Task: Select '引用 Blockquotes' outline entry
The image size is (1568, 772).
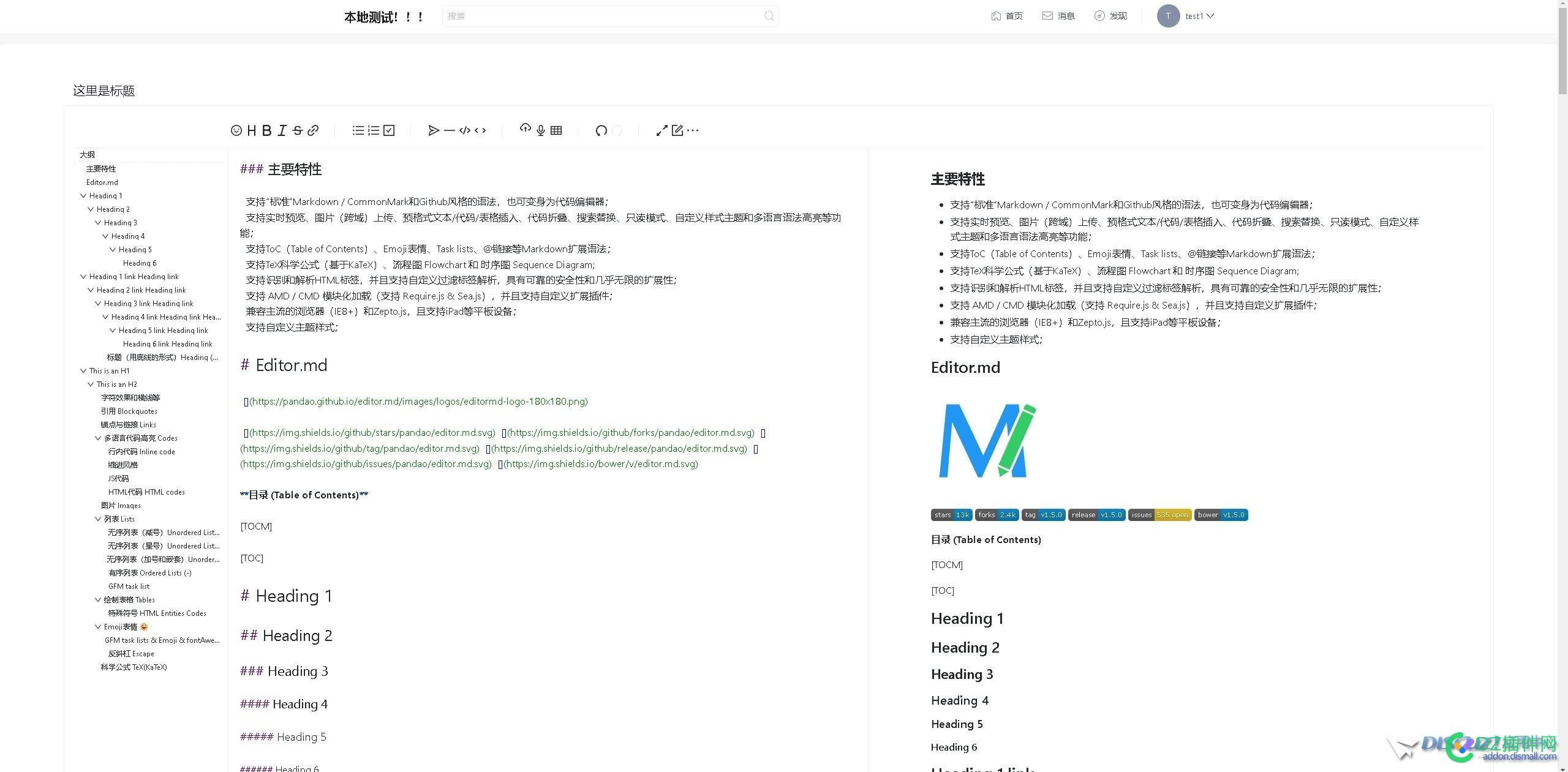Action: pos(129,411)
